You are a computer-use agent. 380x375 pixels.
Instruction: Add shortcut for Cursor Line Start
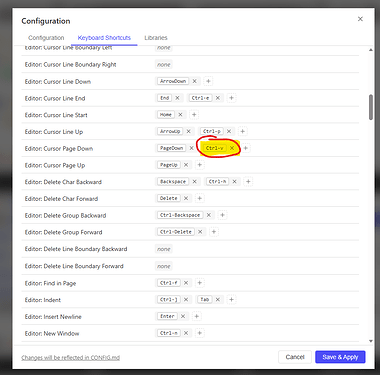pyautogui.click(x=194, y=115)
